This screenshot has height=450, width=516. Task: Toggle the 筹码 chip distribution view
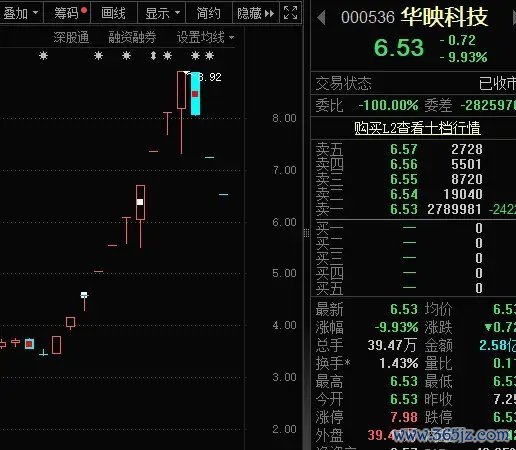click(67, 13)
